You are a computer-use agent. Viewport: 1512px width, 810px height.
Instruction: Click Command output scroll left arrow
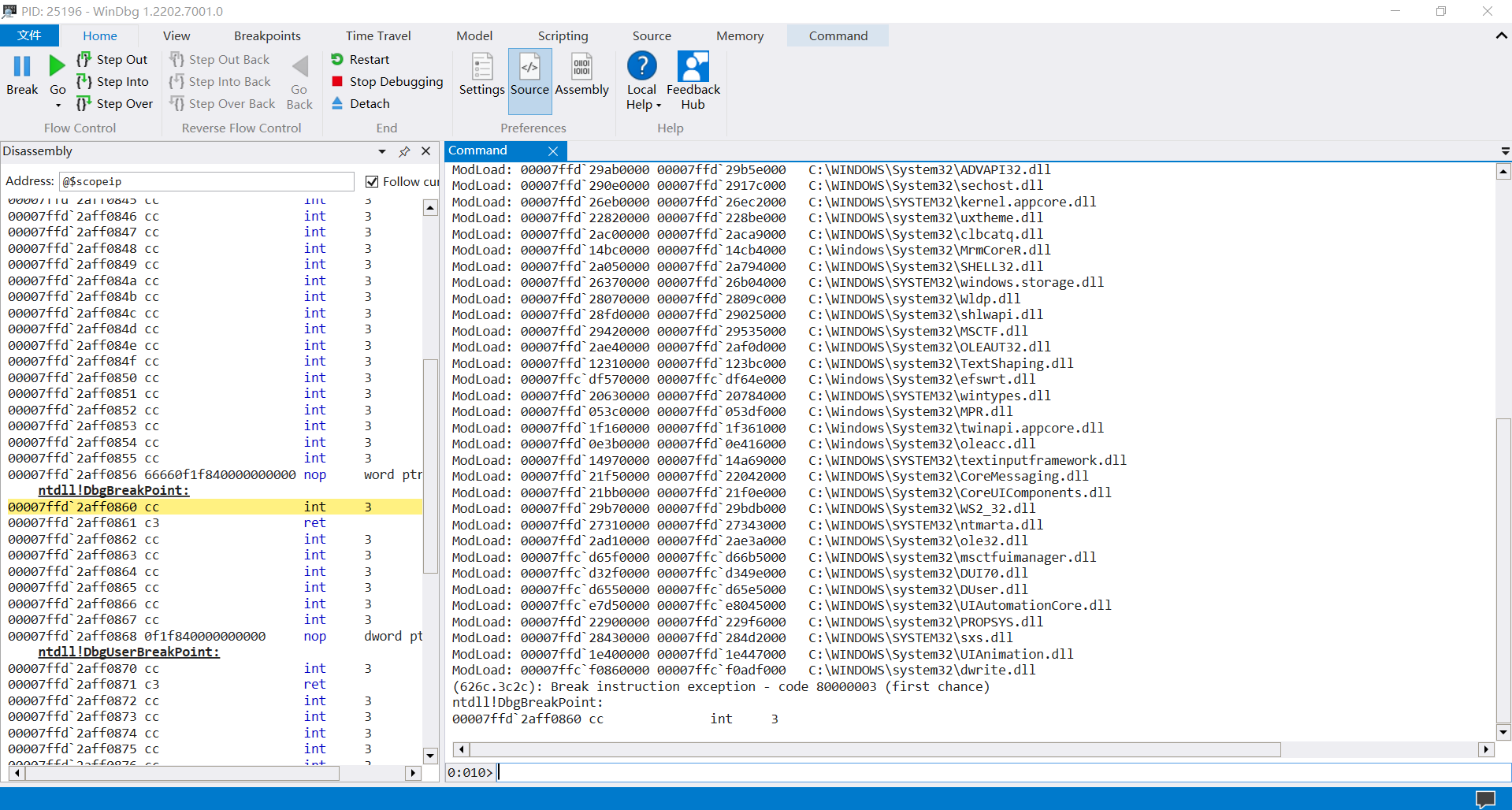coord(462,749)
